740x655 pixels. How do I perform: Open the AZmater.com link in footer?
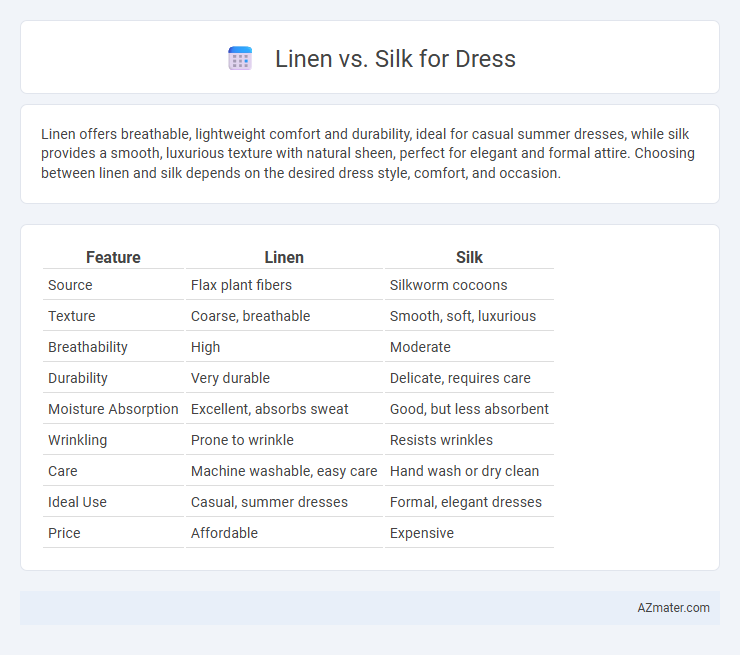point(673,608)
